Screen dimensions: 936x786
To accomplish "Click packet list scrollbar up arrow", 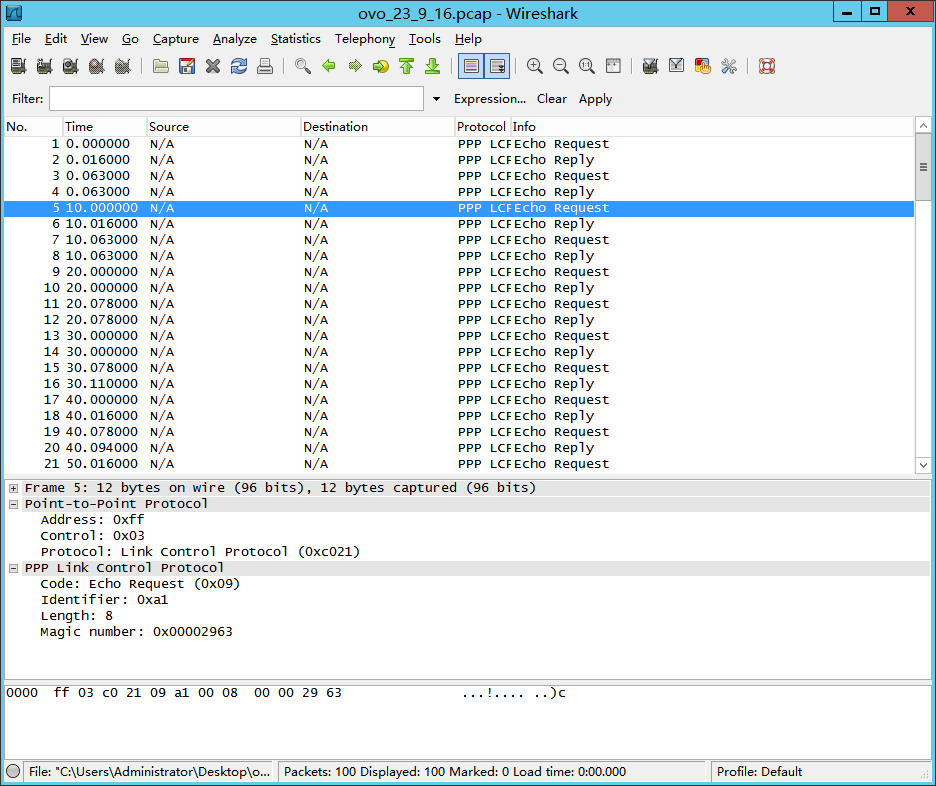I will 923,125.
